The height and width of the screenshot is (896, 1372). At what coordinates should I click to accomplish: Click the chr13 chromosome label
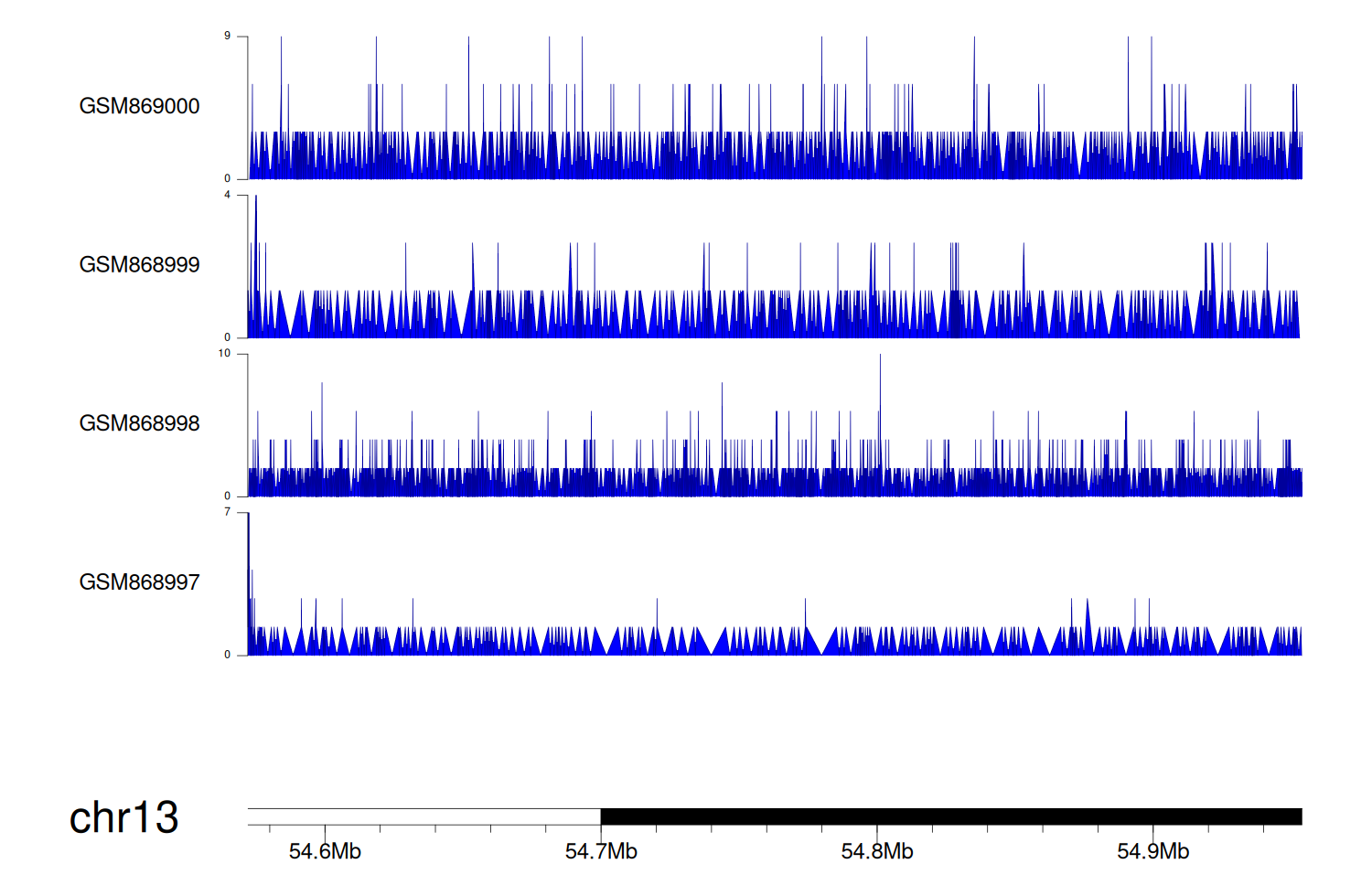[x=123, y=817]
